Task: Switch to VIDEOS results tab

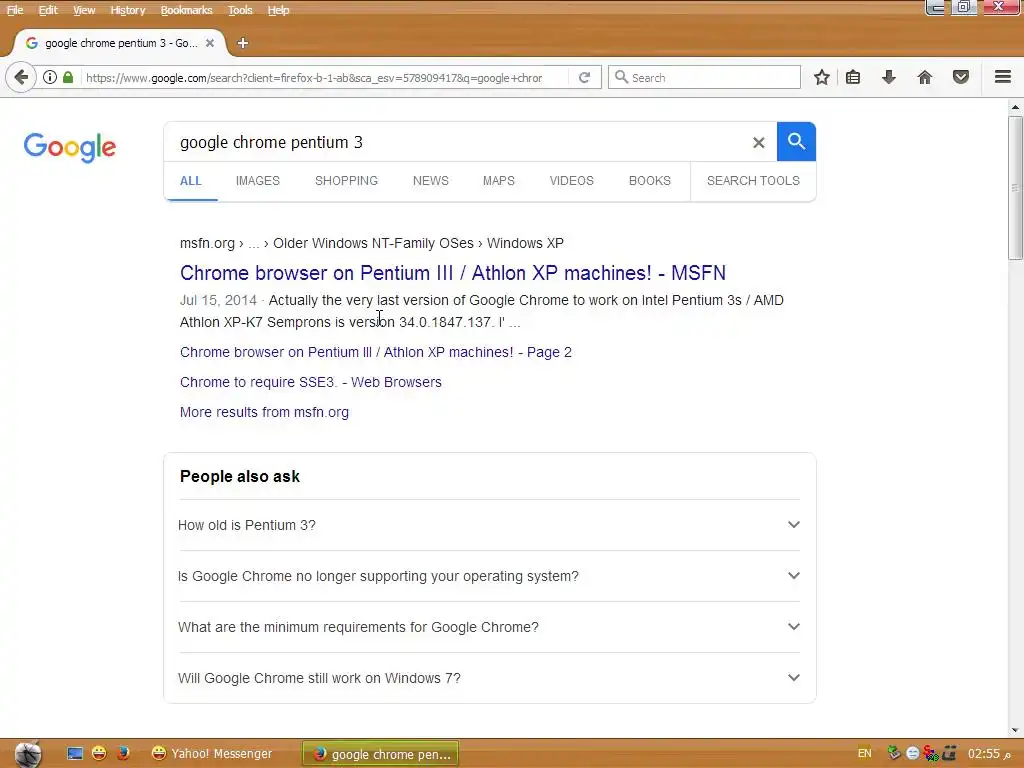Action: [571, 181]
